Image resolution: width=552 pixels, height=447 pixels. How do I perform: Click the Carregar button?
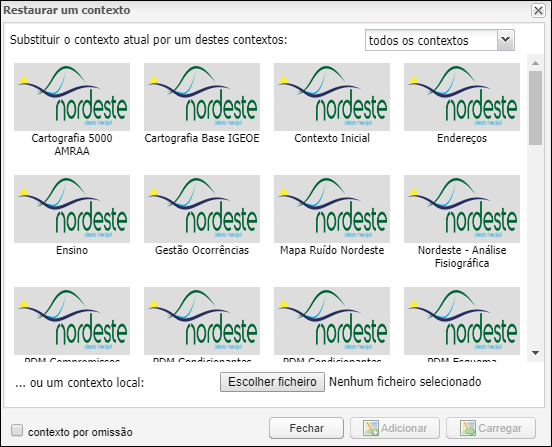pyautogui.click(x=491, y=428)
